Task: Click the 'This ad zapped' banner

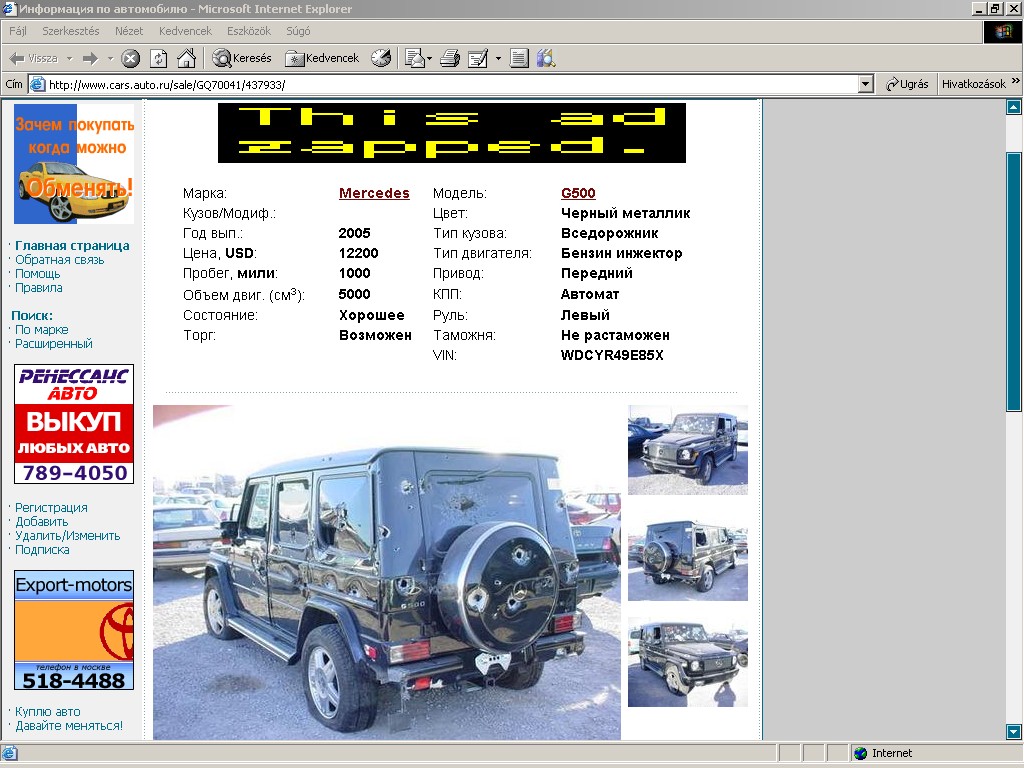Action: coord(452,133)
